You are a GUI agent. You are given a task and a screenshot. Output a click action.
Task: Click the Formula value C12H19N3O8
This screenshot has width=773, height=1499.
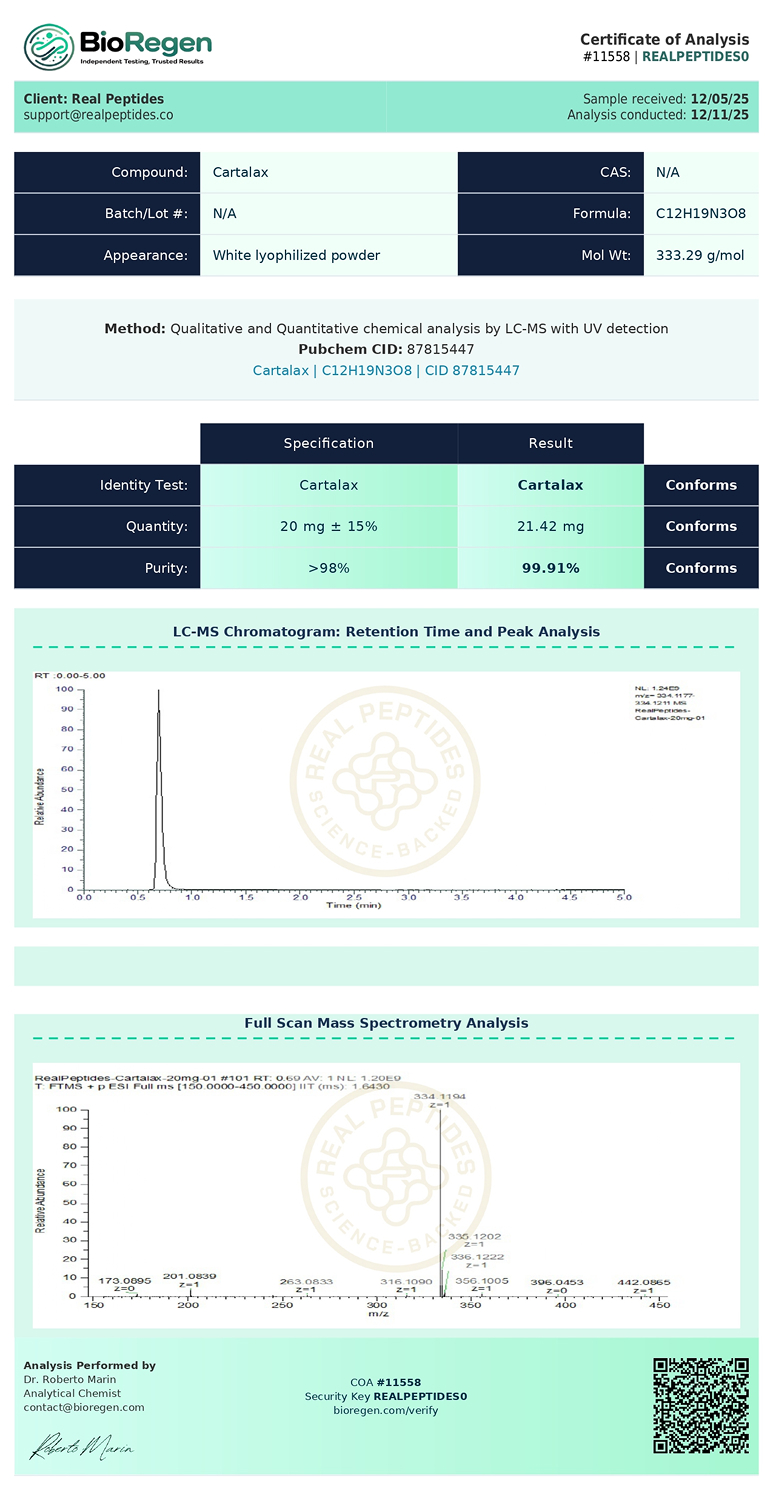pos(700,213)
